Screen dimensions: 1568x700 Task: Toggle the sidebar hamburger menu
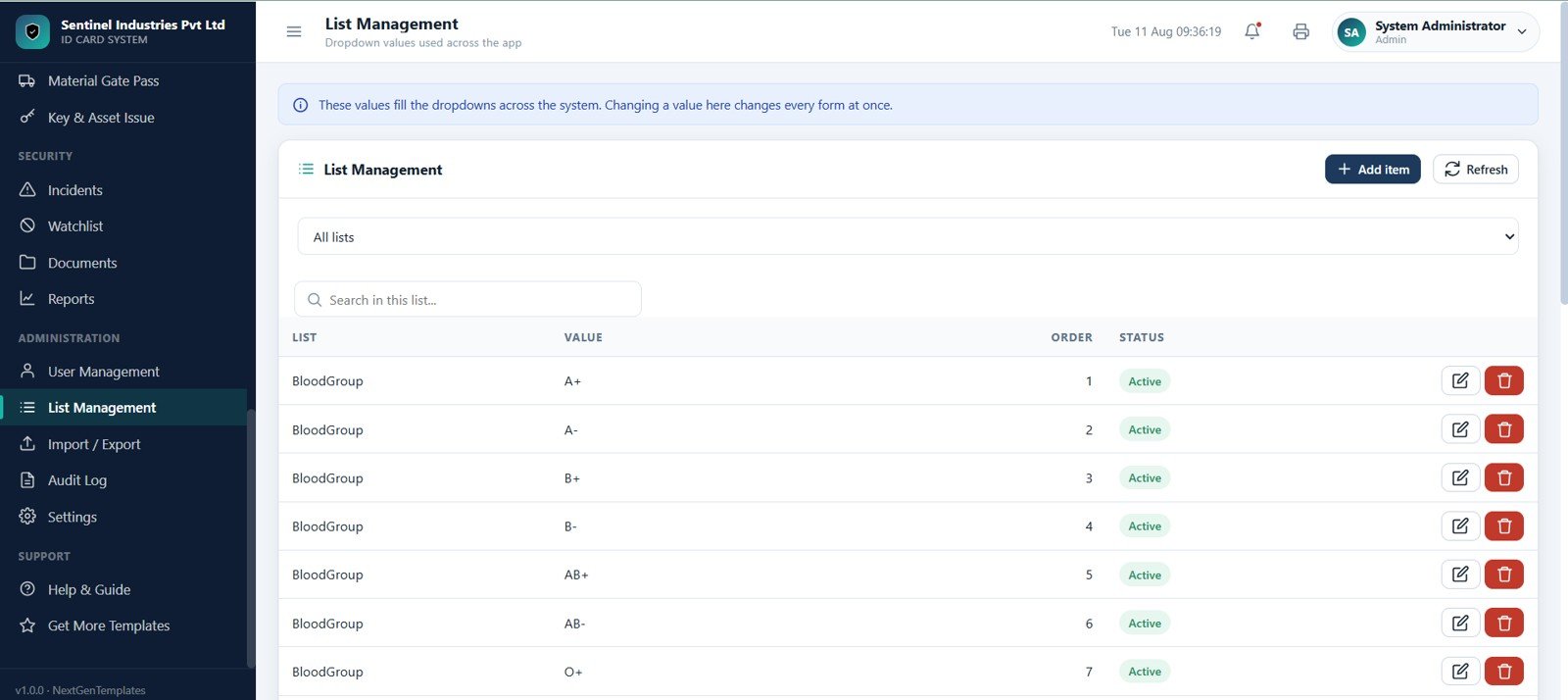coord(293,31)
